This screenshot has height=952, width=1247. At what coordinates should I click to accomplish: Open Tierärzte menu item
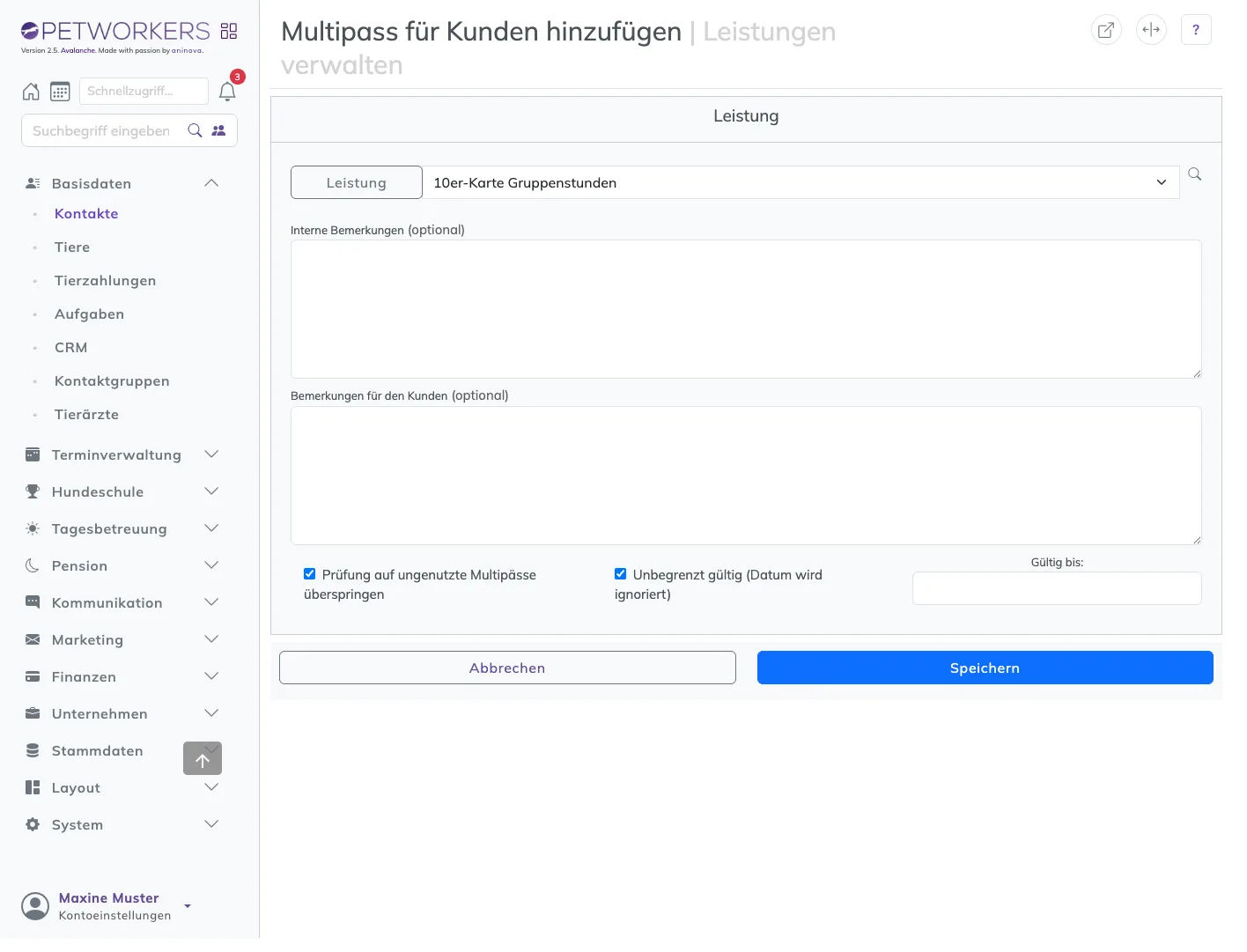86,415
